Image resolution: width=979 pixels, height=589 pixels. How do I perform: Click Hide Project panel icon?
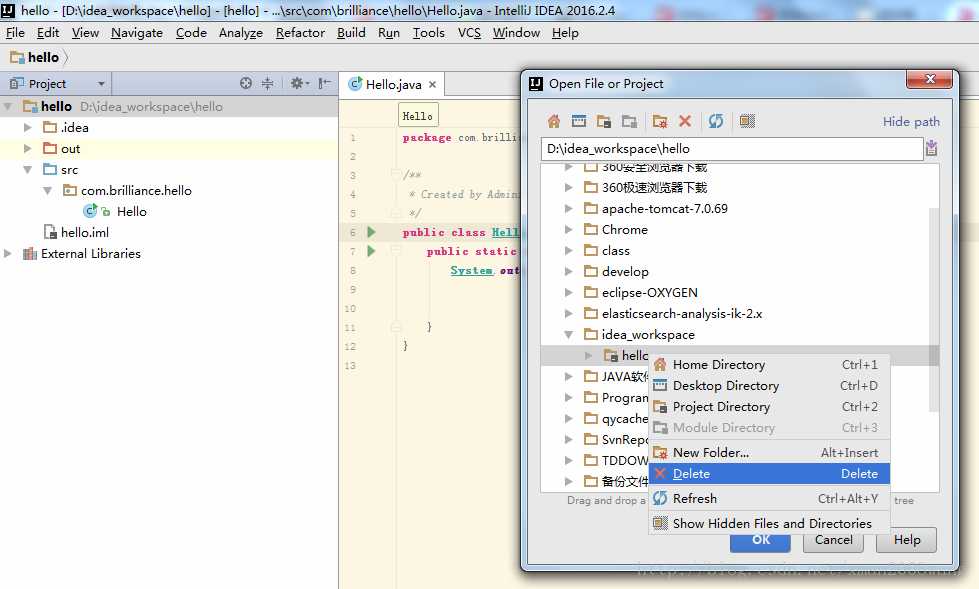[x=324, y=83]
